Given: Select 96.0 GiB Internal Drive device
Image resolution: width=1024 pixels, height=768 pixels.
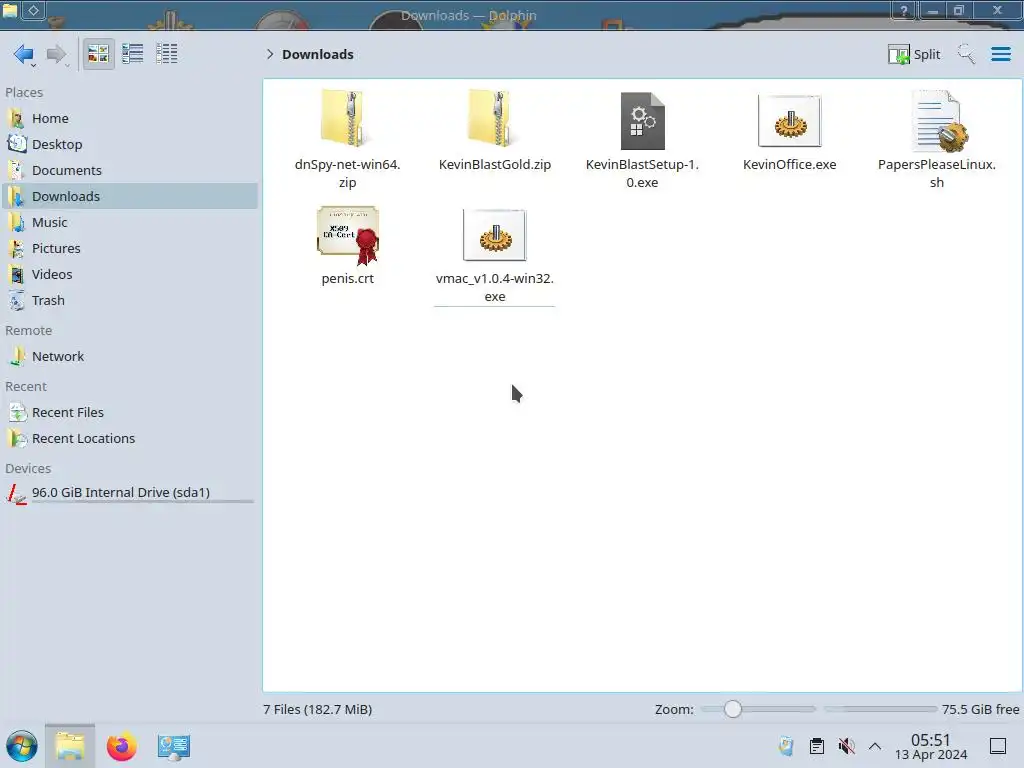Looking at the screenshot, I should (130, 493).
